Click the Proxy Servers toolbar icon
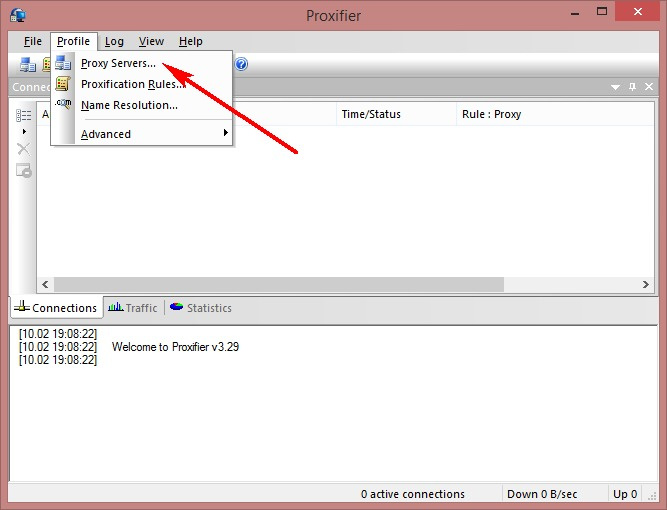 point(28,65)
